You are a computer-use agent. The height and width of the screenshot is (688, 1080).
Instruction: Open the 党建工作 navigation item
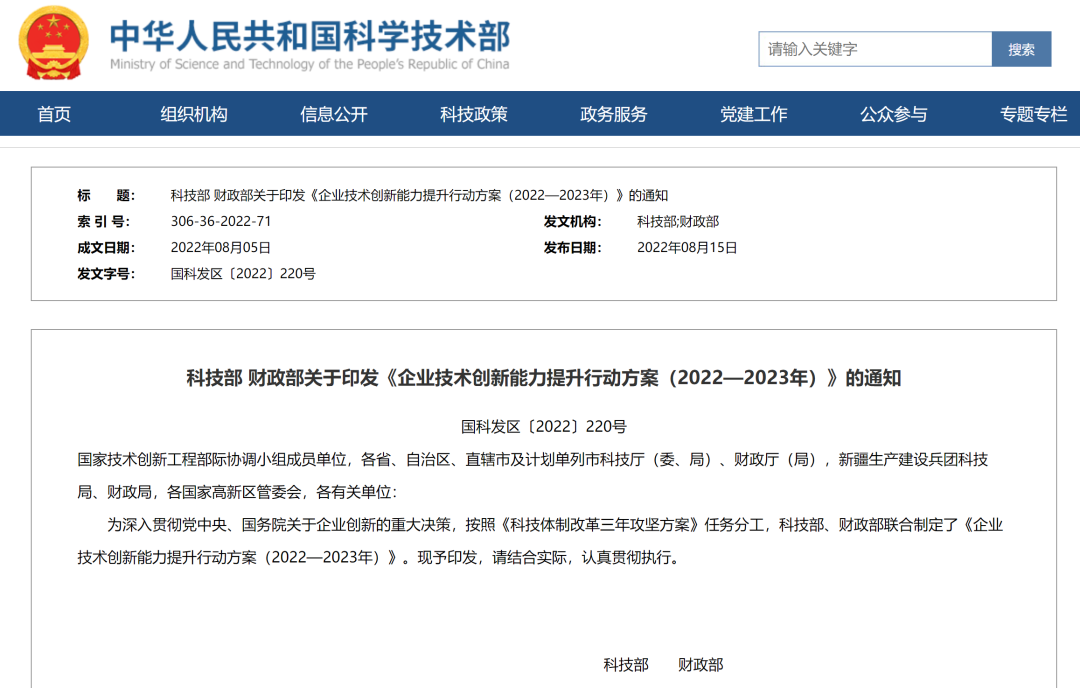coord(754,114)
